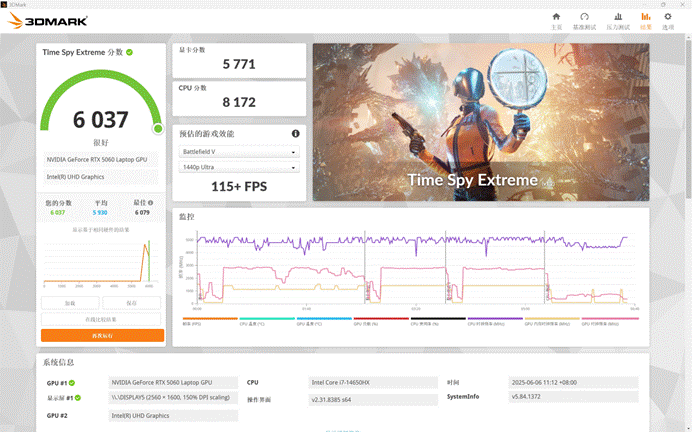This screenshot has width=692, height=432.
Task: Click the 2025-06-06 11:12 time field
Action: (x=573, y=383)
